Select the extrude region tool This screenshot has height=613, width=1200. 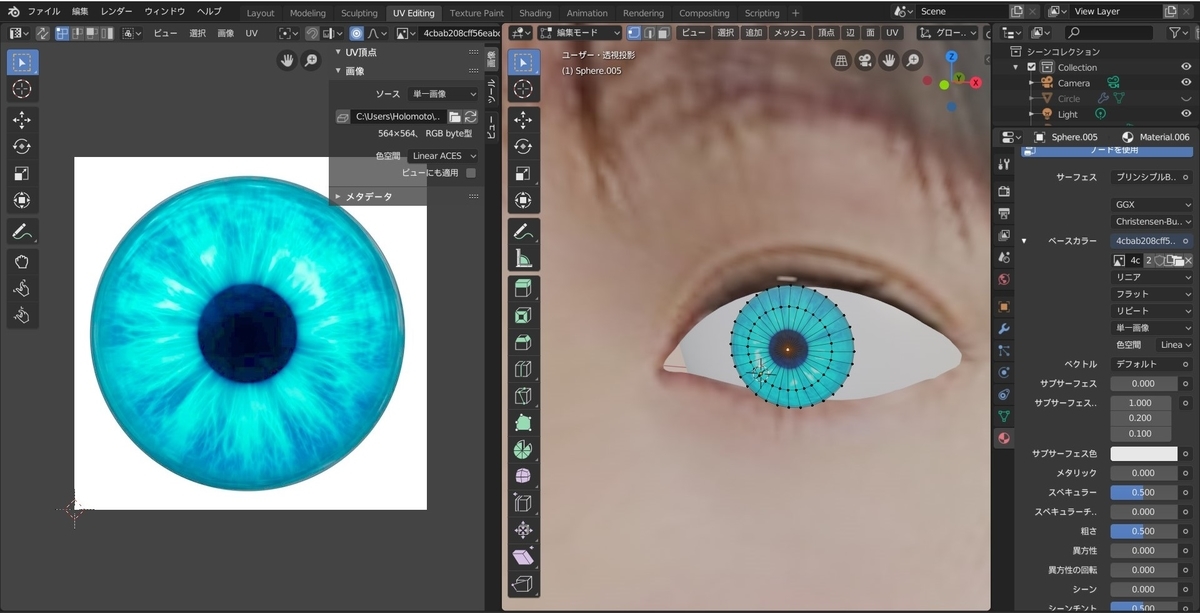pos(523,289)
